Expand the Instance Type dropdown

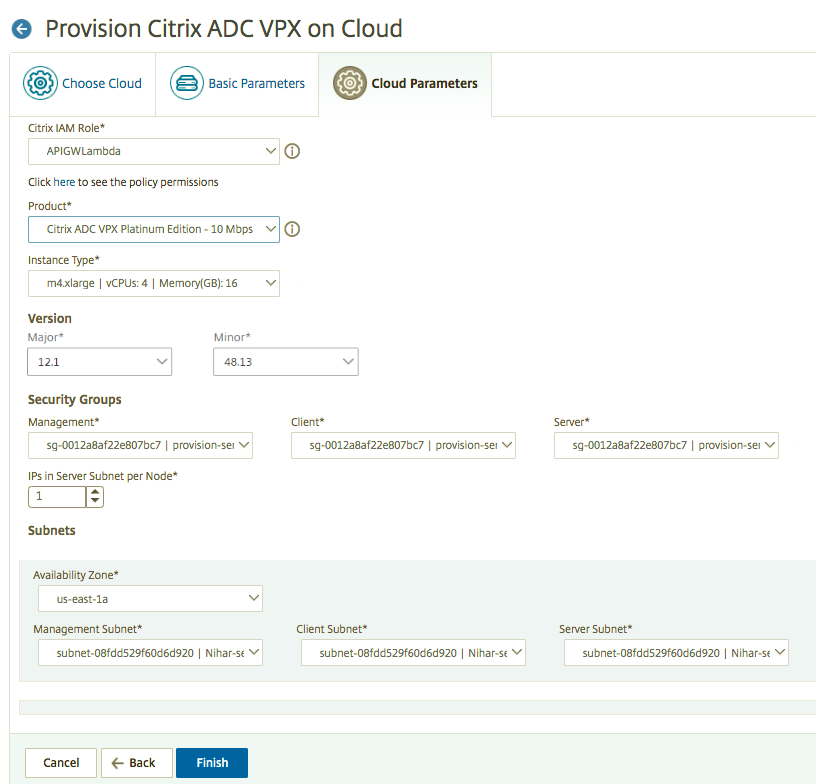pos(154,284)
